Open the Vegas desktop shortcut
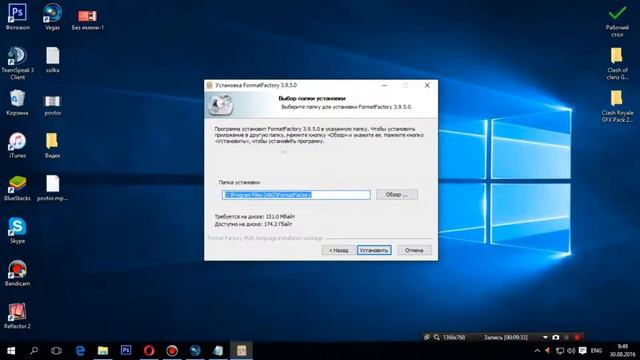This screenshot has height=360, width=640. tap(53, 17)
